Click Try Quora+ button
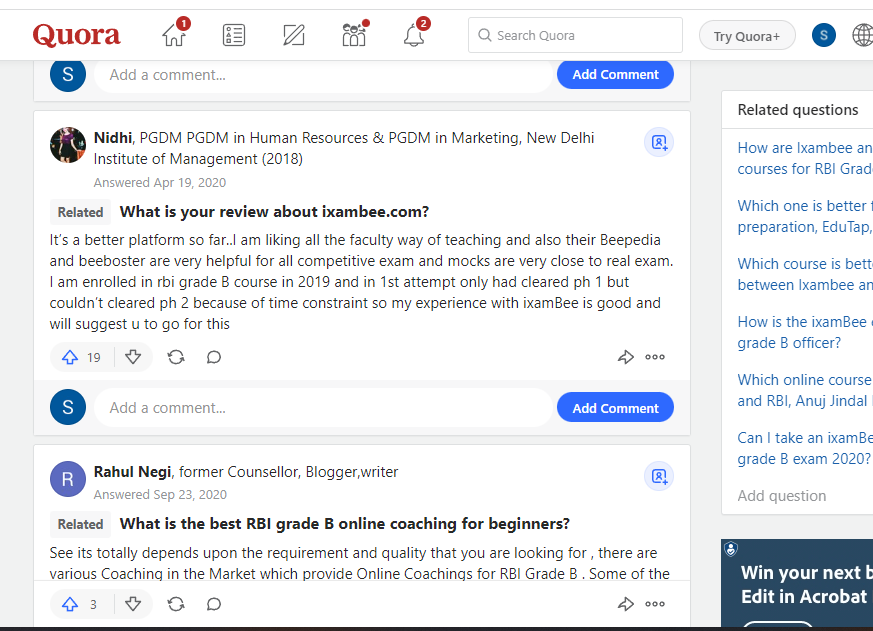The image size is (873, 631). point(747,36)
